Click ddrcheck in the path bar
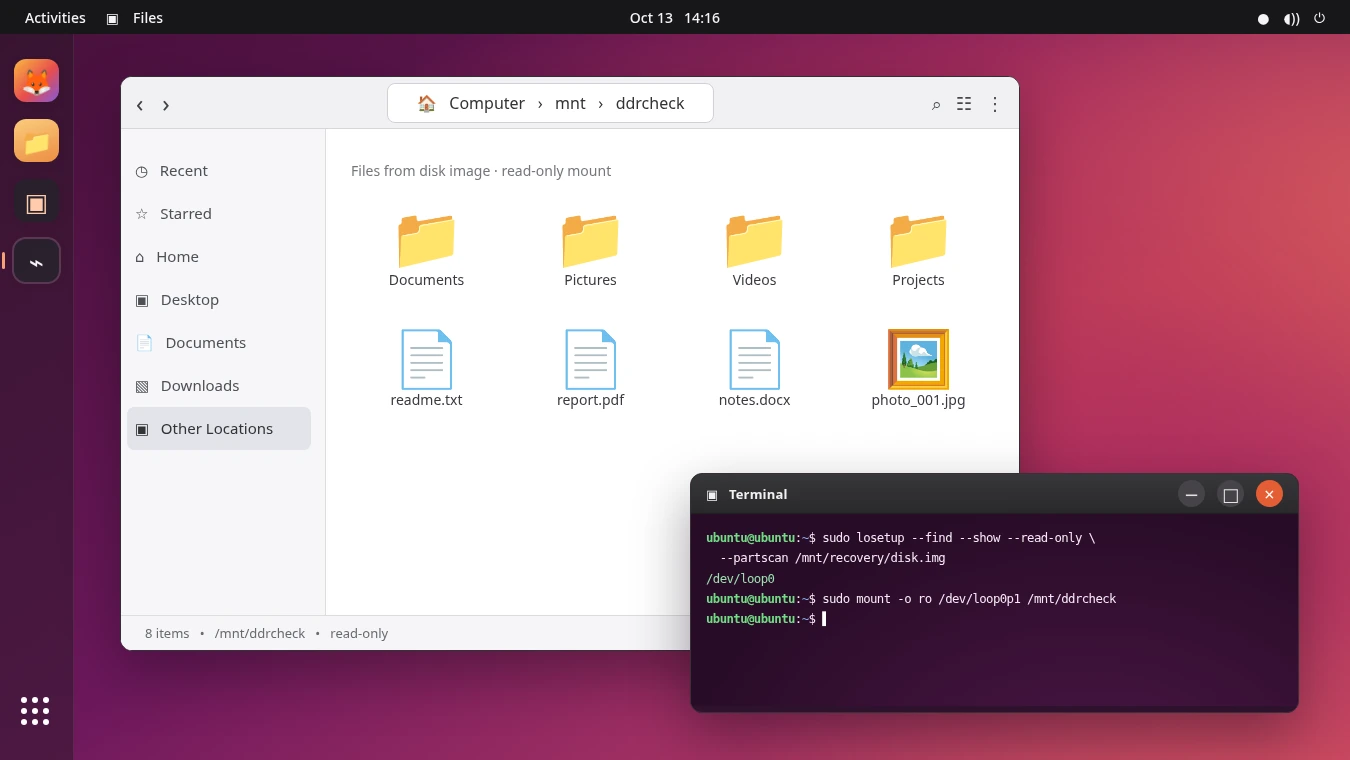 (650, 103)
